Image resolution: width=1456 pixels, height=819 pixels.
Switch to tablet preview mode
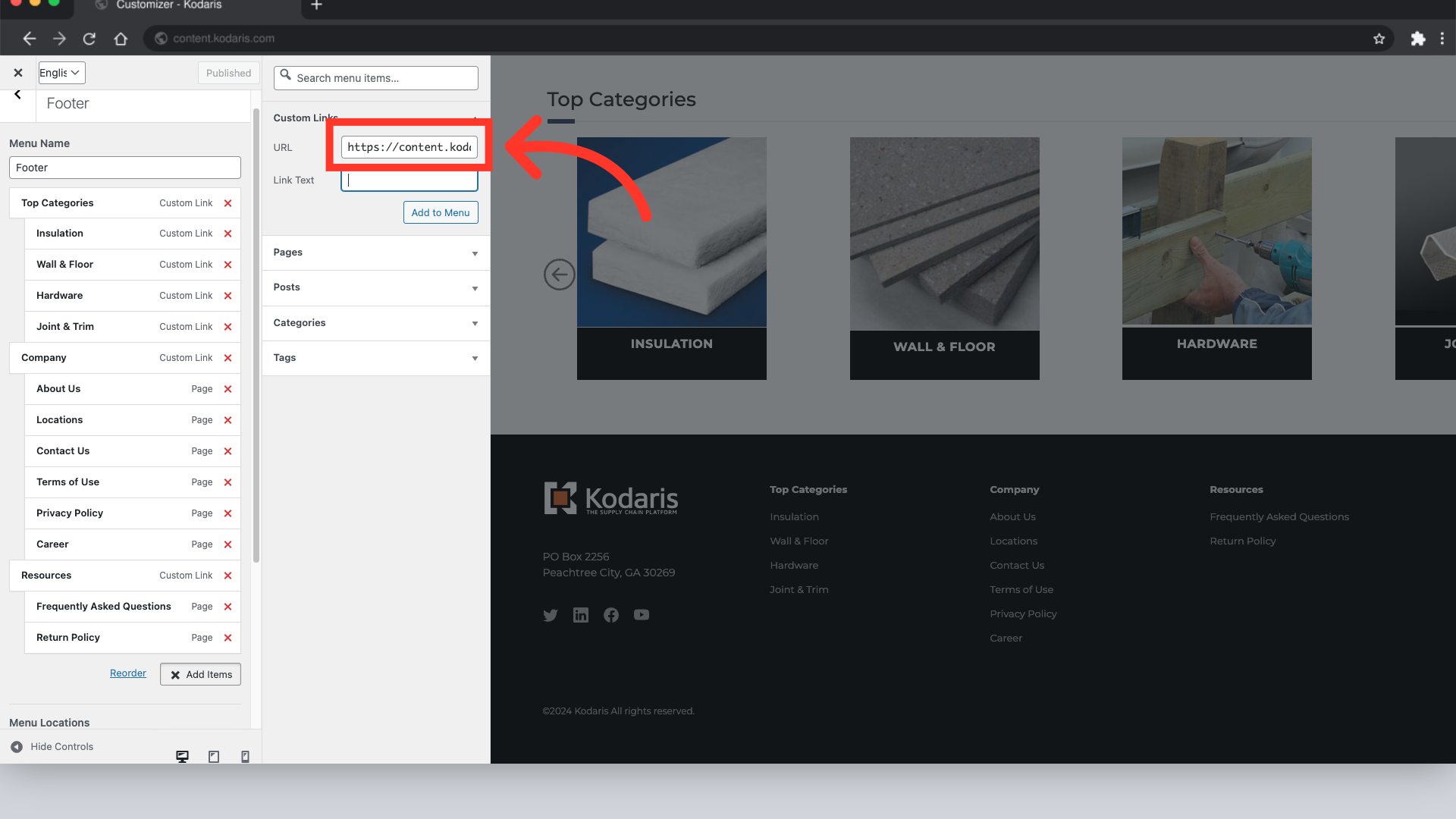[214, 756]
